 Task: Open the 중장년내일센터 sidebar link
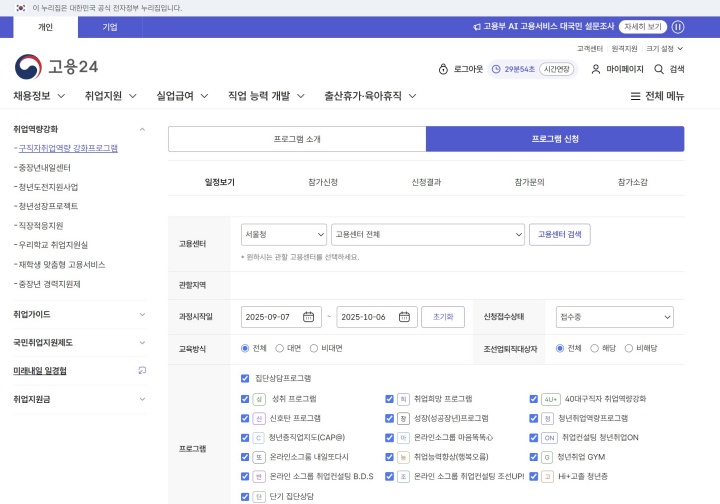45,168
